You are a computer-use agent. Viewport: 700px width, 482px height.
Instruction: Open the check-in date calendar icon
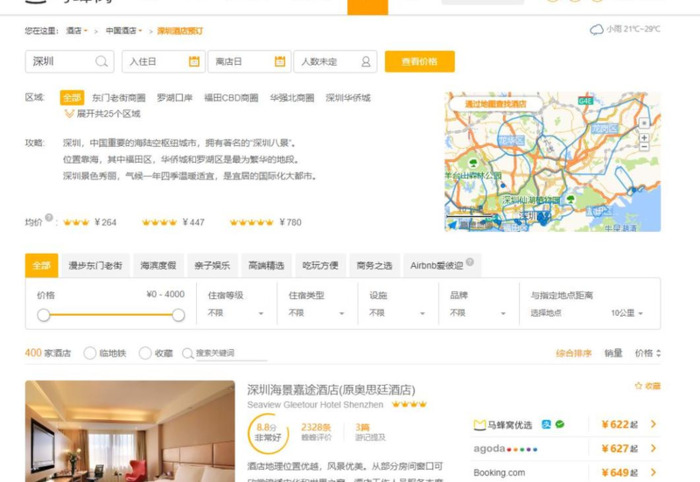[194, 61]
